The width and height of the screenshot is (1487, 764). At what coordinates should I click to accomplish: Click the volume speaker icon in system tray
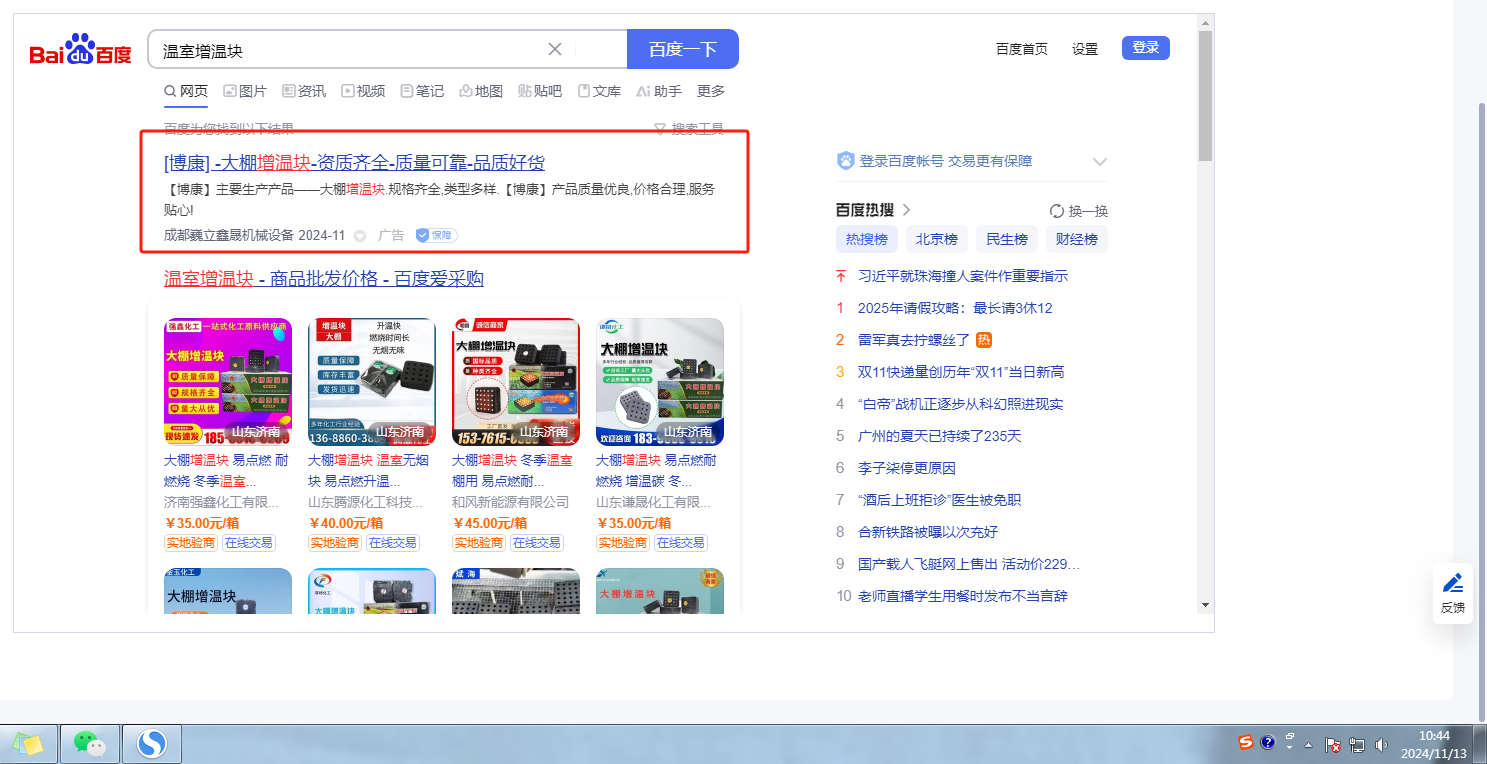1381,744
